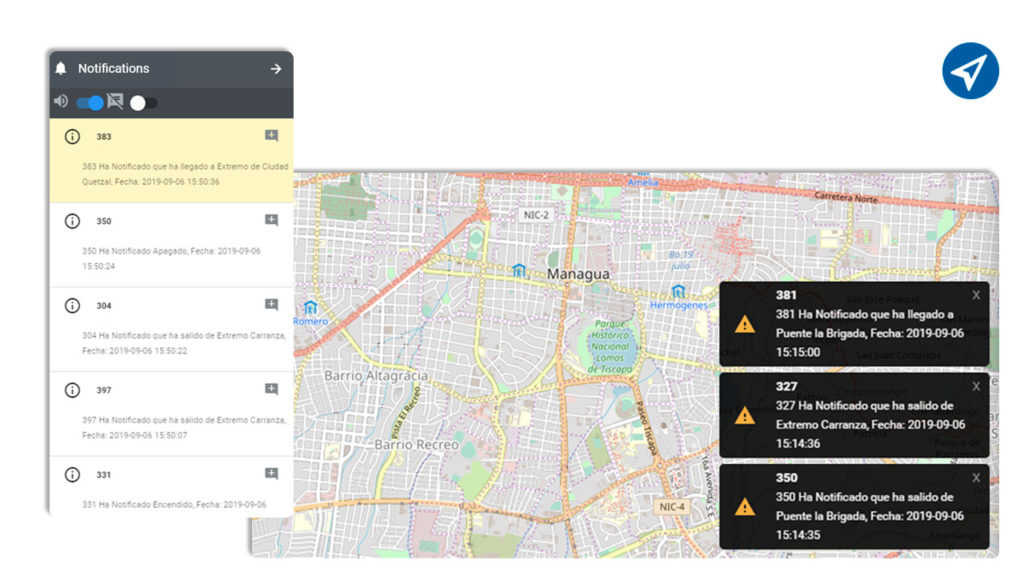Click the blue paper-plane navigation logo
Screen dimensions: 1024x576
(970, 71)
